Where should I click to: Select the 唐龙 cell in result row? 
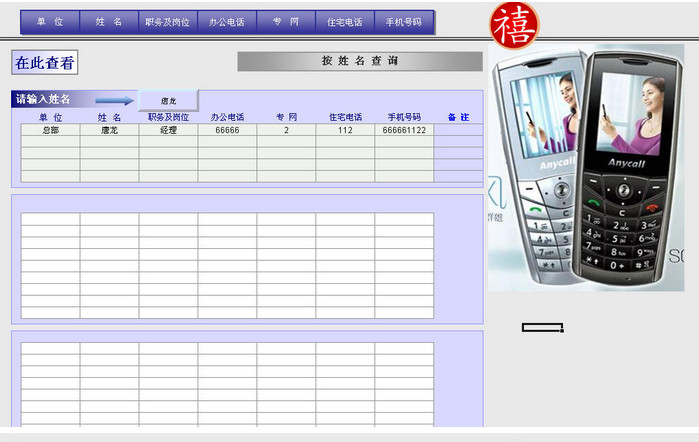pos(109,130)
